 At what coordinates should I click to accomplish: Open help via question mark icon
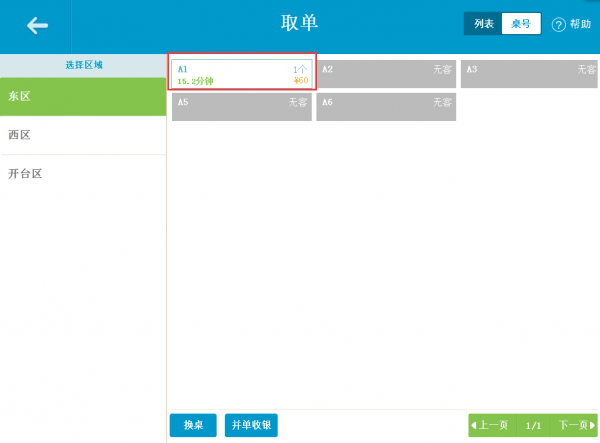tap(558, 25)
